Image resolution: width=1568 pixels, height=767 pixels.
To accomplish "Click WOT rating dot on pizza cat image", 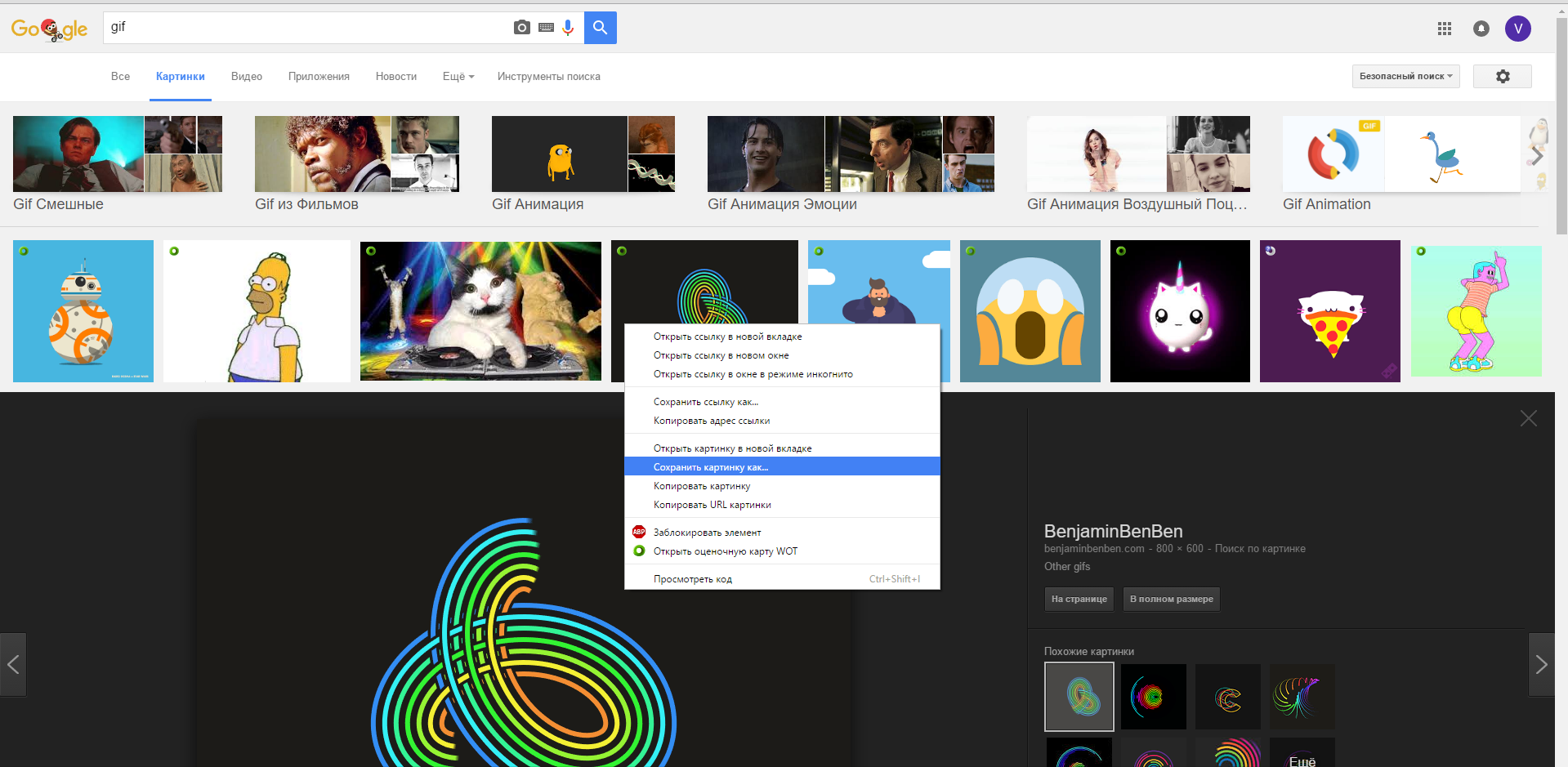I will pyautogui.click(x=1271, y=251).
